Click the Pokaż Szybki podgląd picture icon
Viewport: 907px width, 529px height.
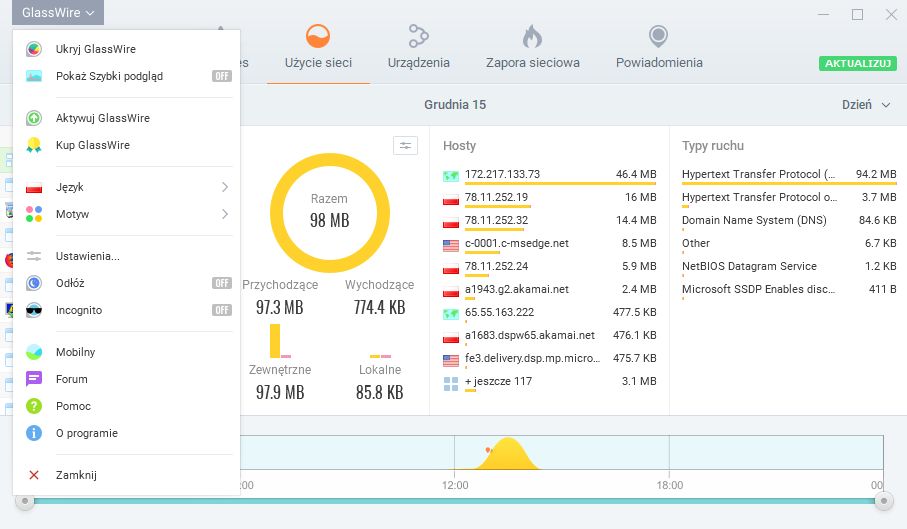tap(34, 76)
